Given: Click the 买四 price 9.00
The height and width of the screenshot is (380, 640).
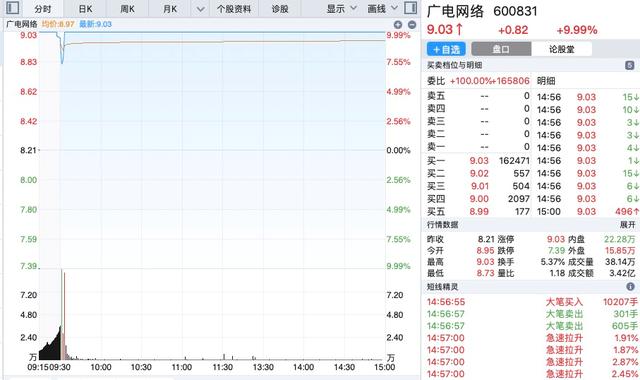Looking at the screenshot, I should point(479,199).
